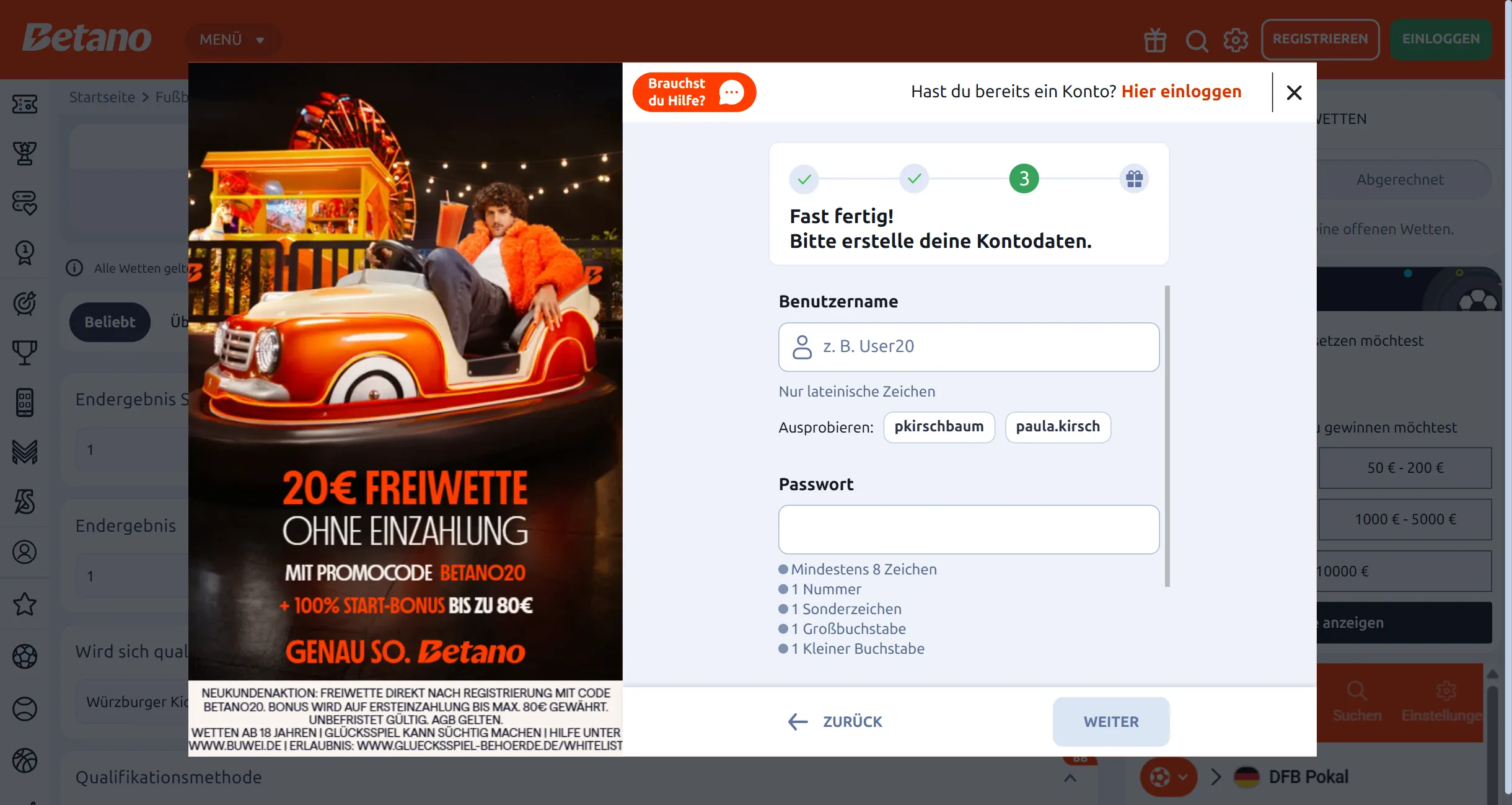Close the registration dialog with X
Viewport: 1512px width, 805px height.
pos(1294,92)
